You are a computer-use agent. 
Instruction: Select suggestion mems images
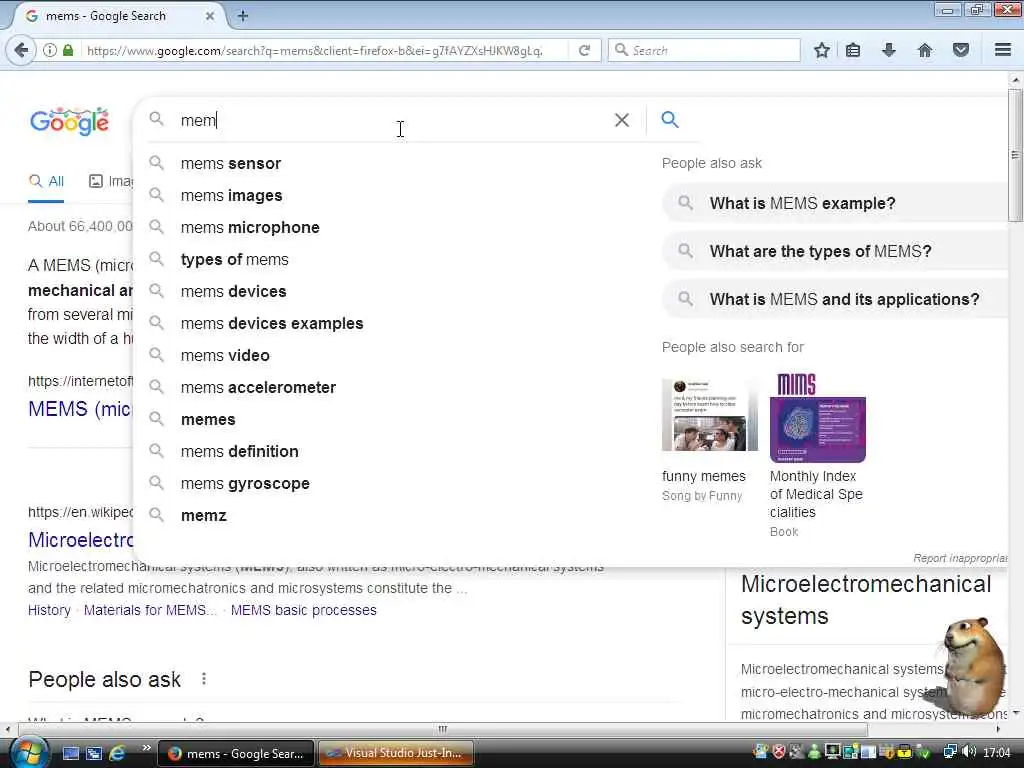(231, 195)
